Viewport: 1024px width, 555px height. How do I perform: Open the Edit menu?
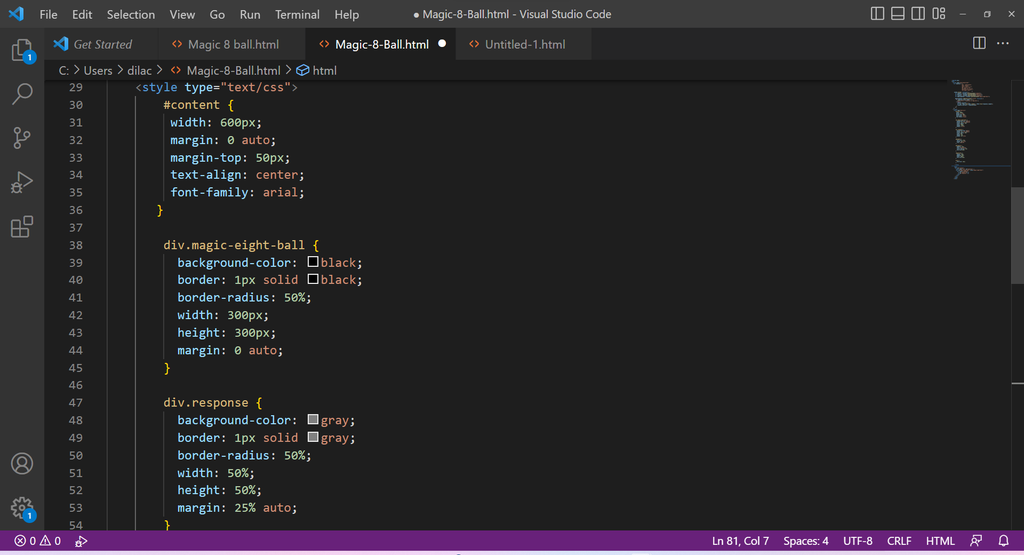coord(82,14)
